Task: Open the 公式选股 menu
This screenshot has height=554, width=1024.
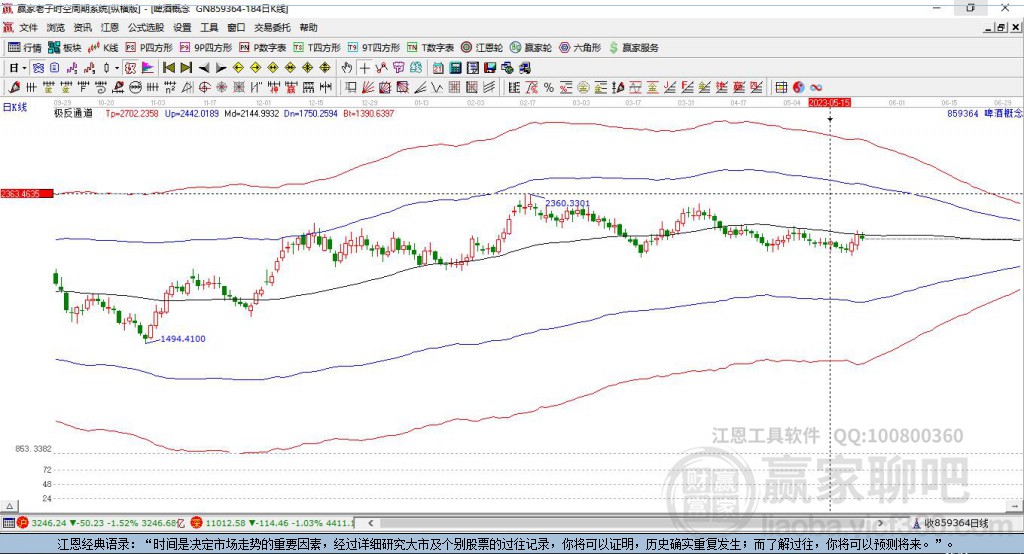Action: click(x=146, y=27)
